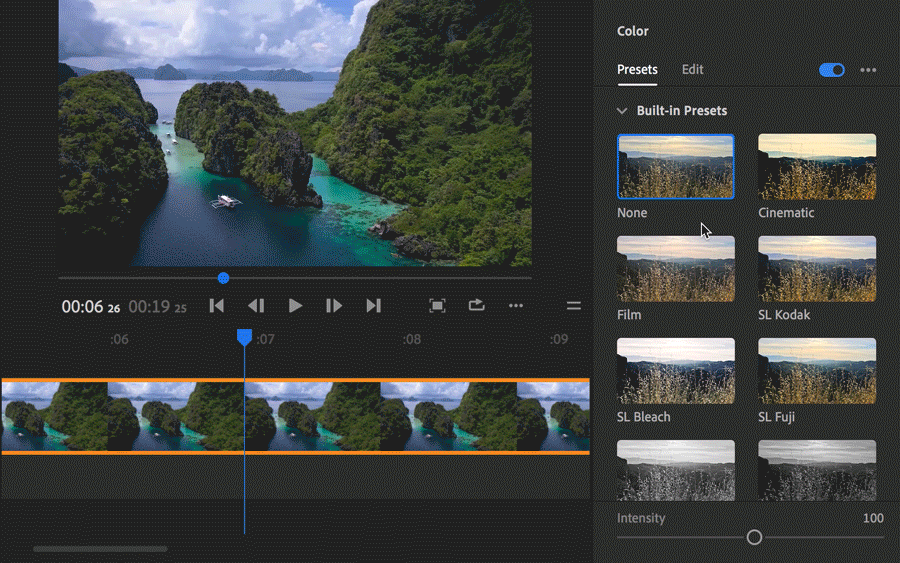This screenshot has height=563, width=900.
Task: Jump to the previous edit point
Action: click(x=216, y=306)
